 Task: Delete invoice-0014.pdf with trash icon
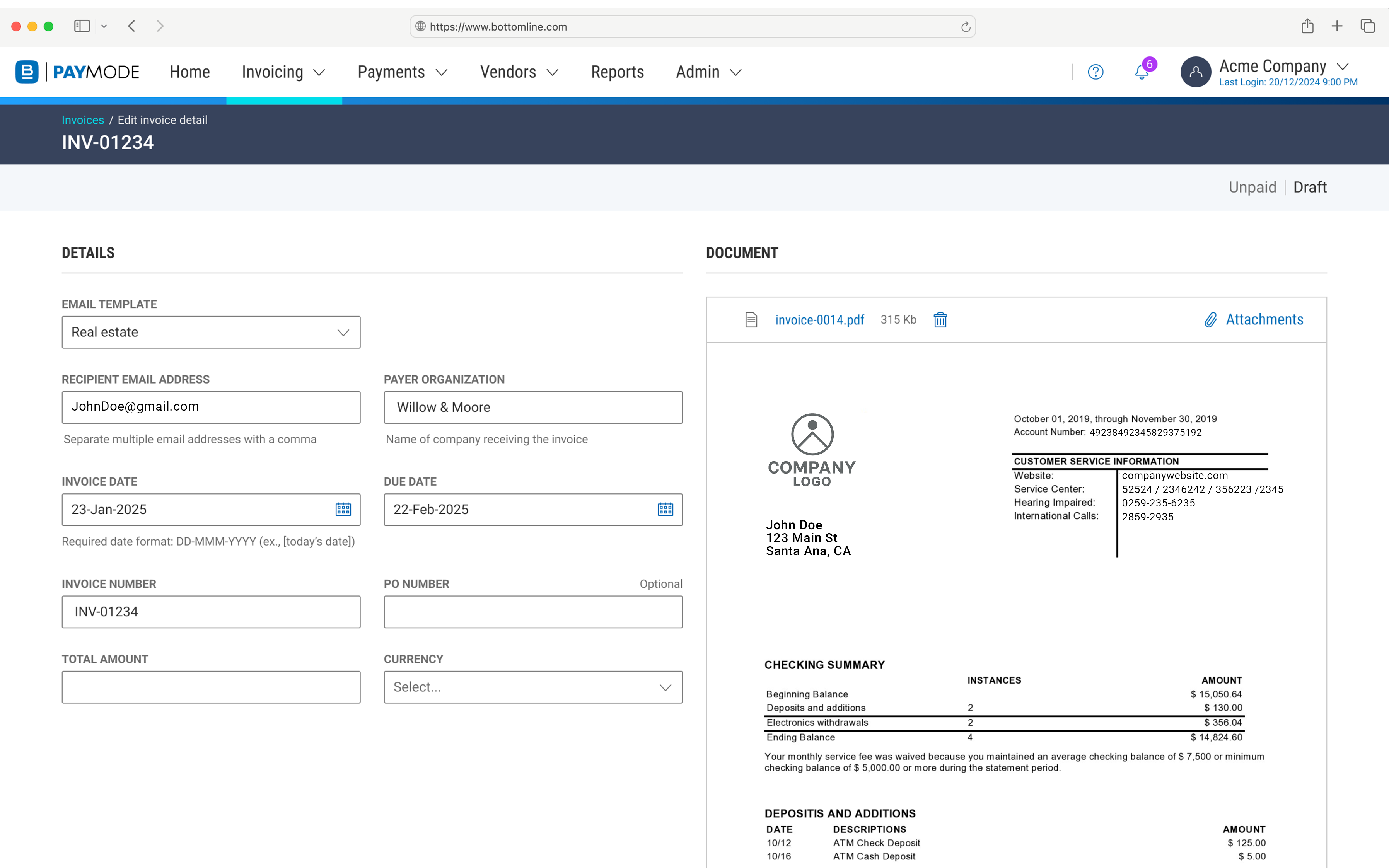940,320
